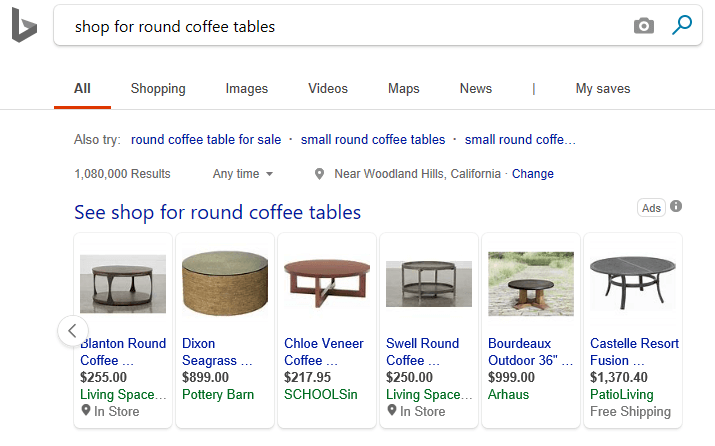Switch to the Shopping tab
Screen dimensions: 715x446
(x=158, y=88)
